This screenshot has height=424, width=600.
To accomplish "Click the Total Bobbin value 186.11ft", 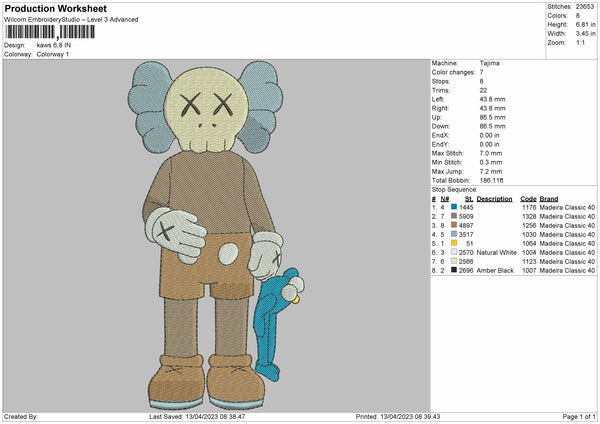I will 492,180.
